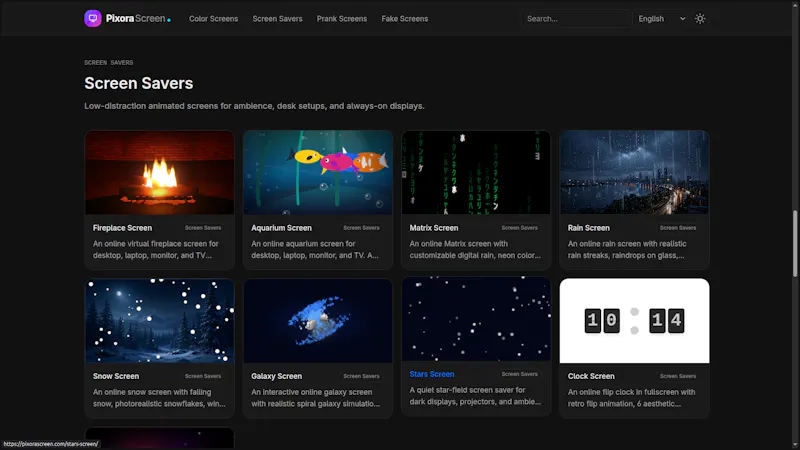
Task: Click the Rain Screen title link
Action: (x=588, y=228)
